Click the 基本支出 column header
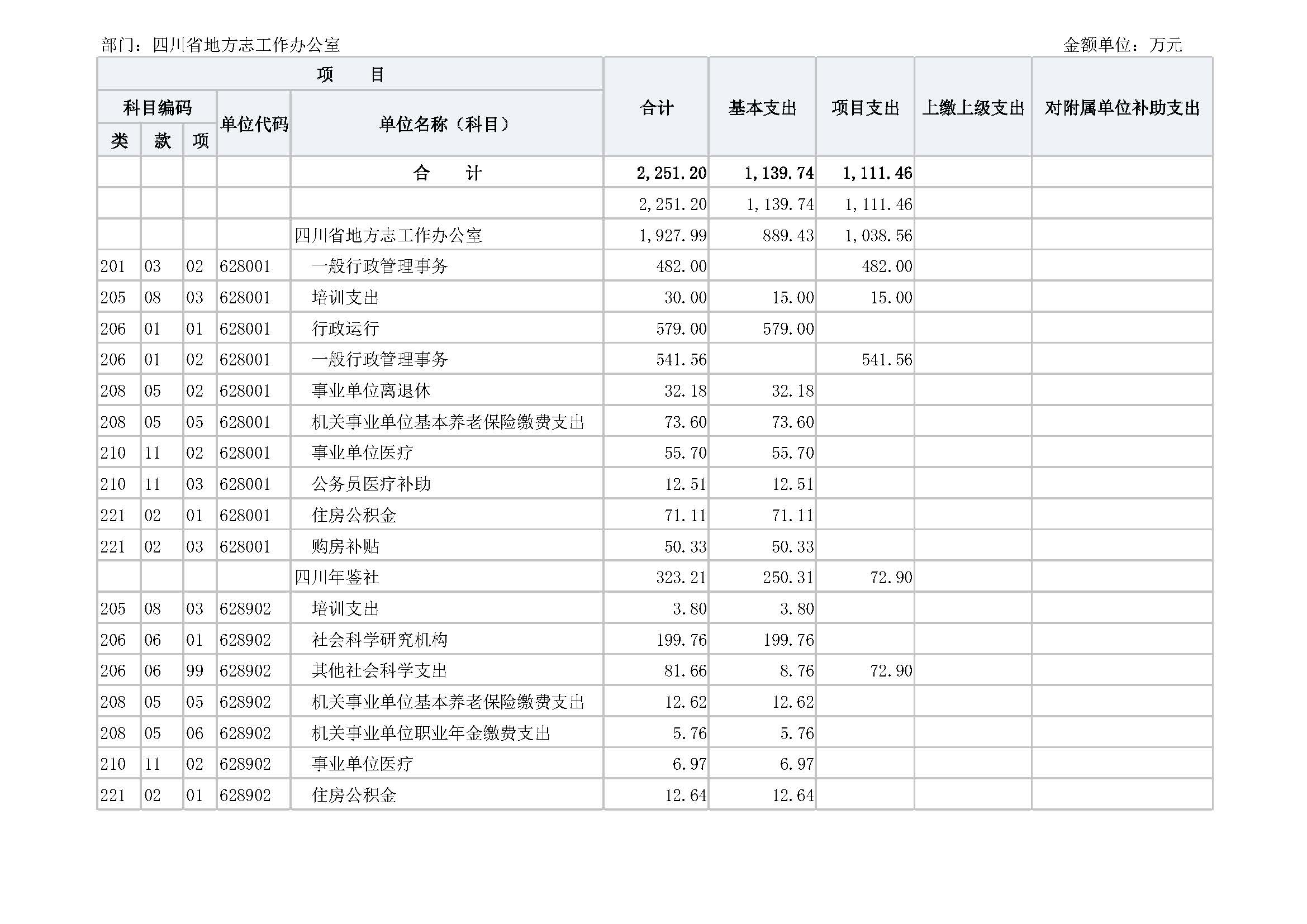Viewport: 1307px width, 924px height. point(762,107)
